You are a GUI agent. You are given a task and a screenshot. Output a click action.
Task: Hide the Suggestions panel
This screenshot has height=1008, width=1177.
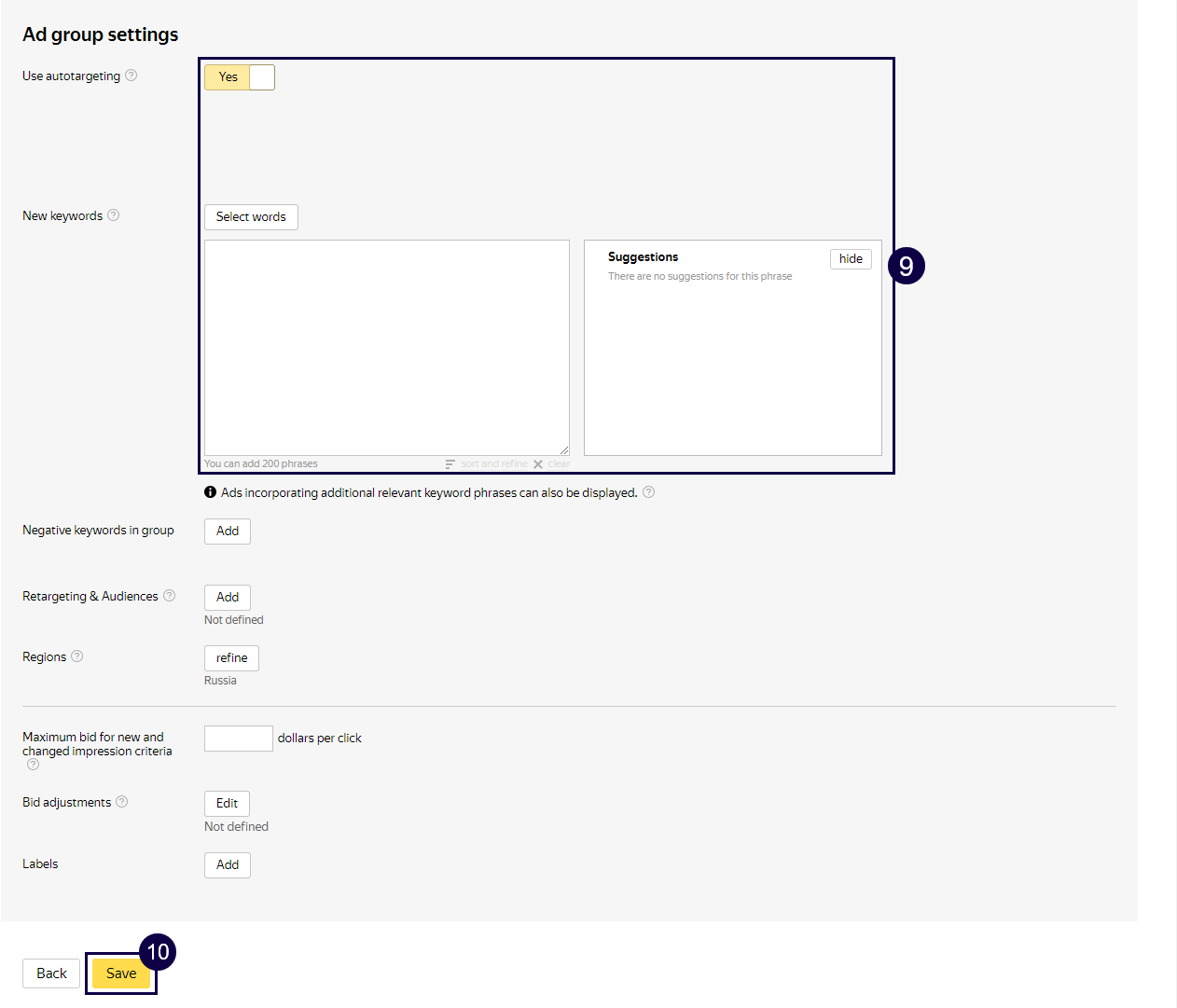point(850,258)
